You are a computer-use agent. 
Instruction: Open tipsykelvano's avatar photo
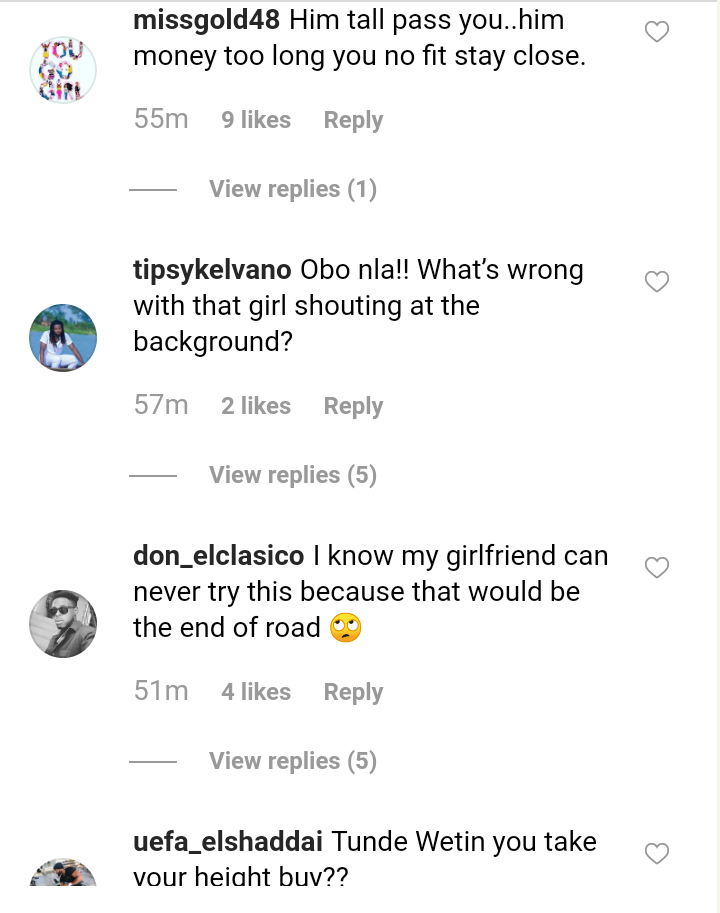point(63,338)
